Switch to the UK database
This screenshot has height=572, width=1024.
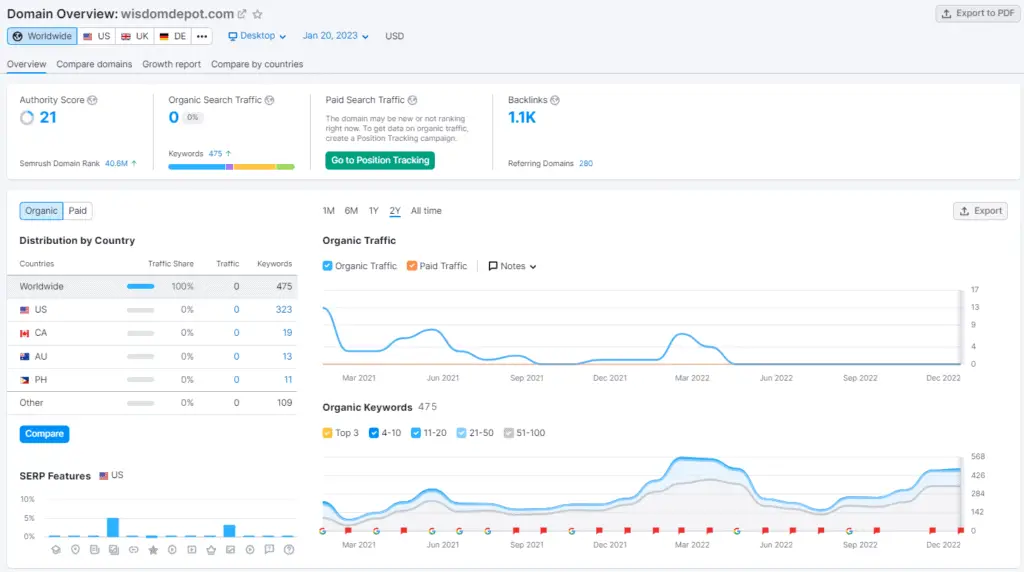tap(135, 36)
